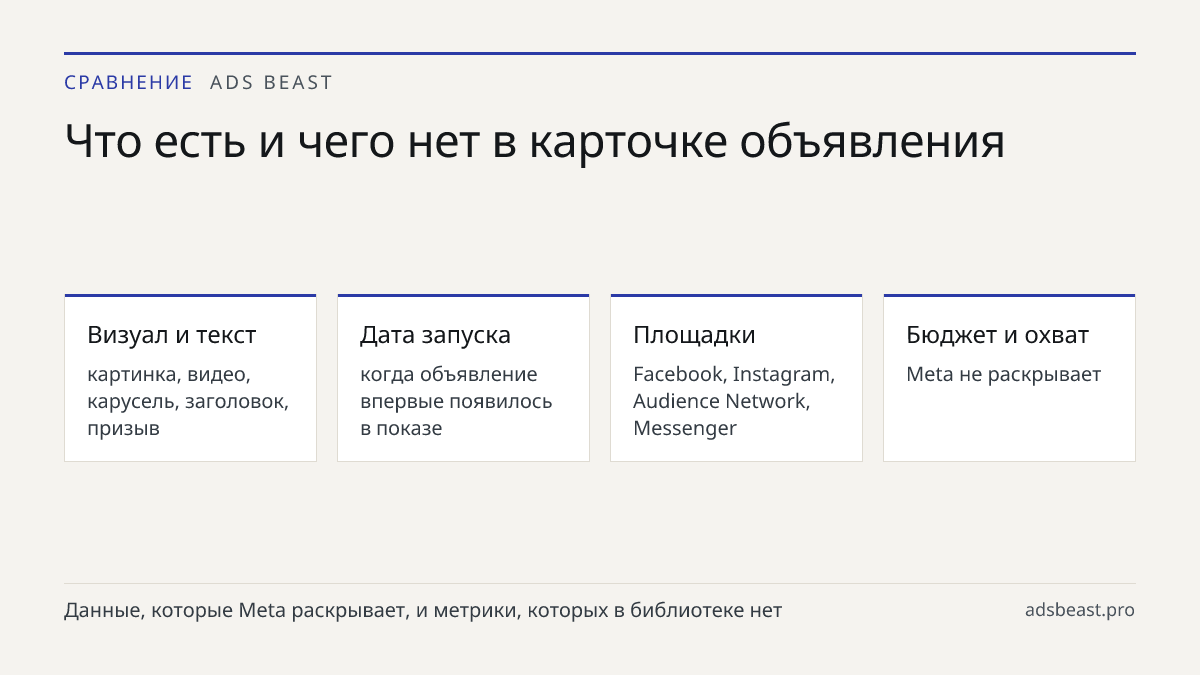The width and height of the screenshot is (1200, 675).
Task: Click the text 'когда объявление впервые появилось в показе'
Action: click(x=456, y=401)
